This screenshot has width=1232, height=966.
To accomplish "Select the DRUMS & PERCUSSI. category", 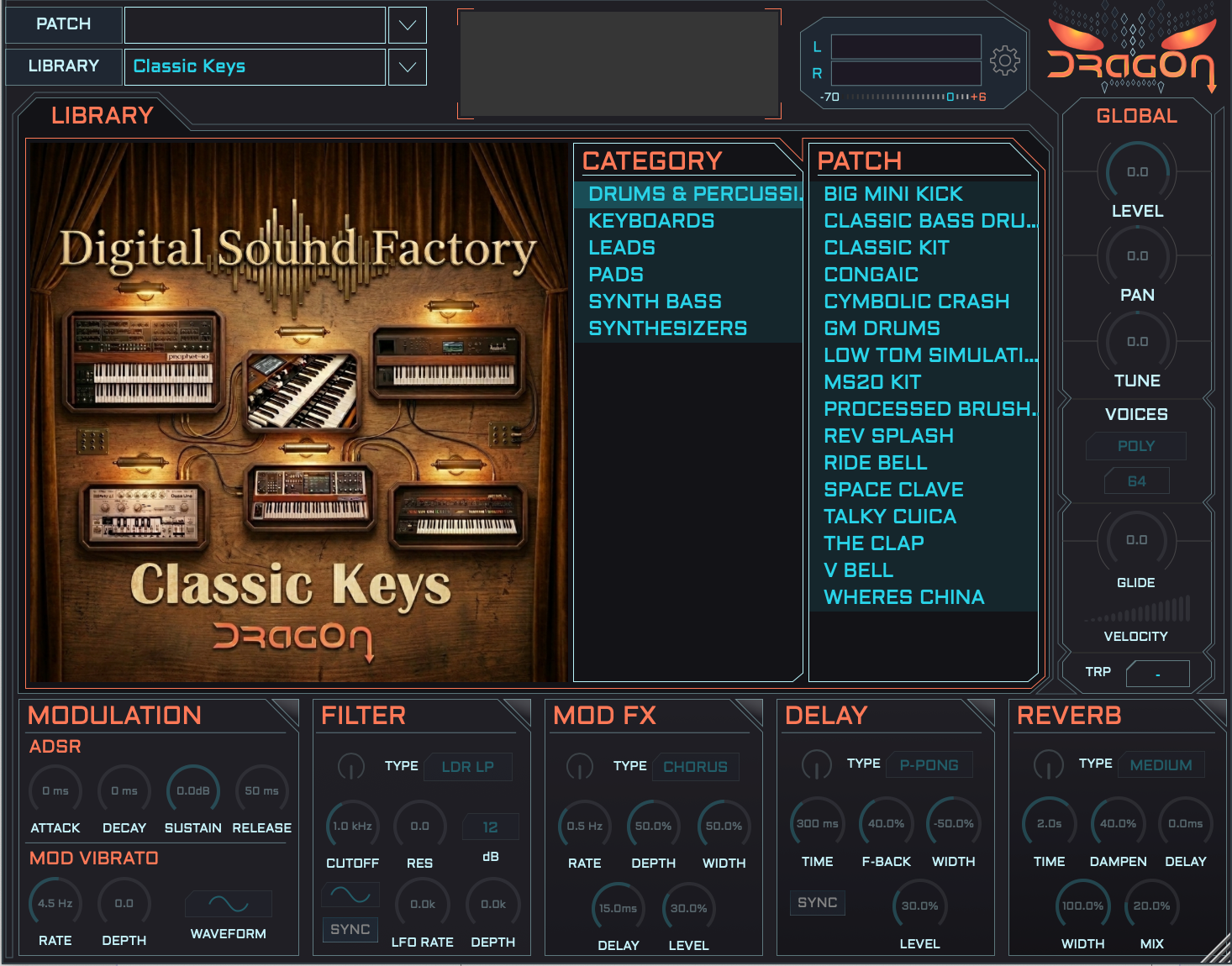I will click(x=688, y=194).
